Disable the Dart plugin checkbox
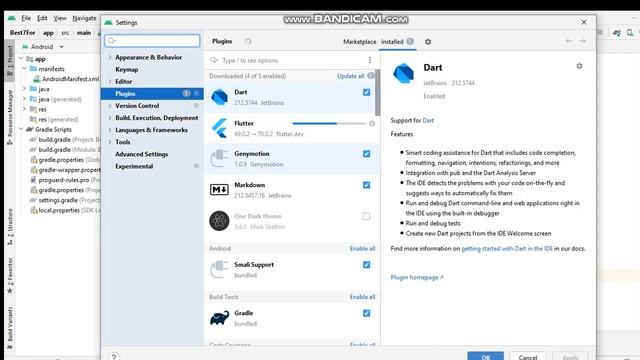The height and width of the screenshot is (360, 640). 367,93
